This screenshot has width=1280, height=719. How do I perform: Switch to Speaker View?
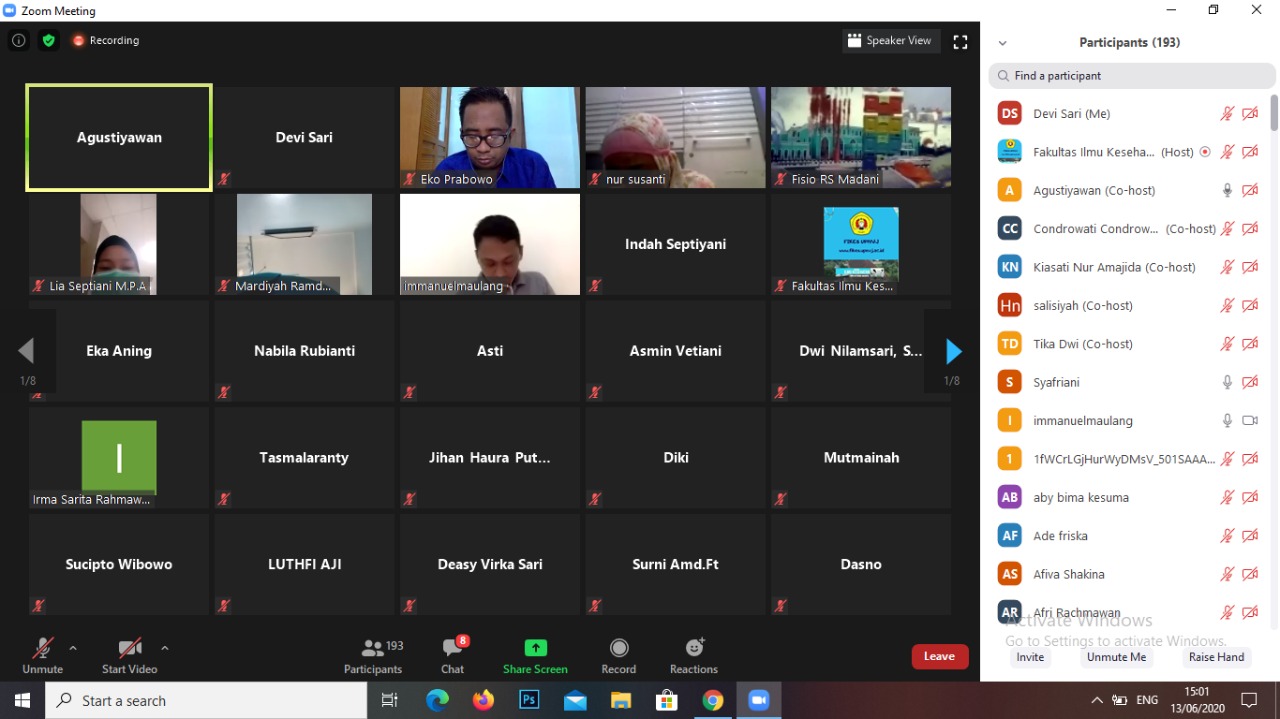pyautogui.click(x=889, y=41)
